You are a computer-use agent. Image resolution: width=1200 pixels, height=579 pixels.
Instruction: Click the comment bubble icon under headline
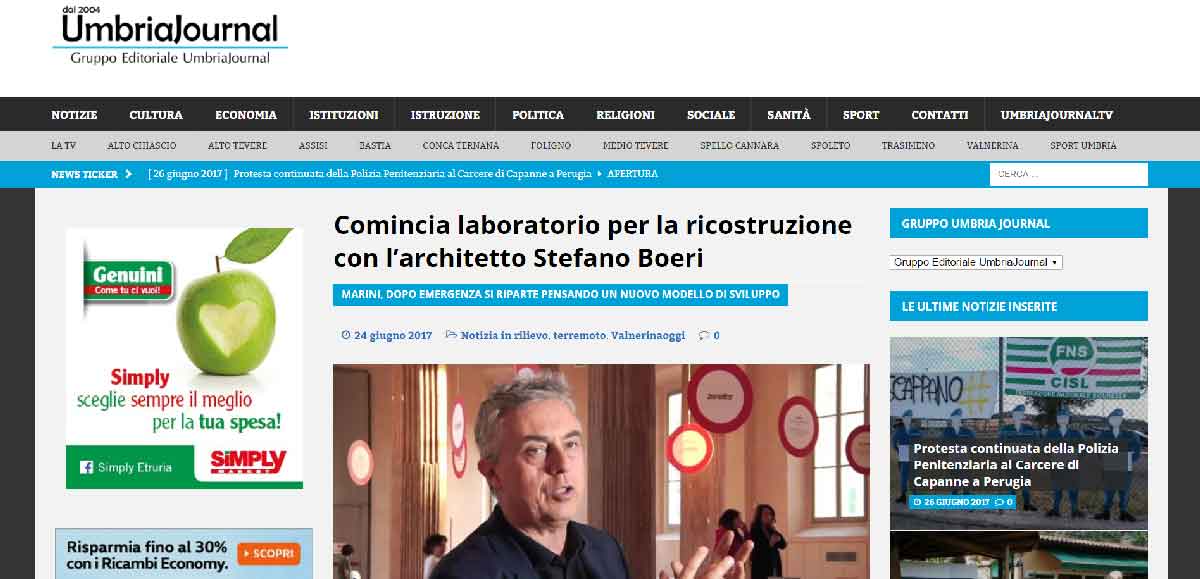[x=704, y=336]
